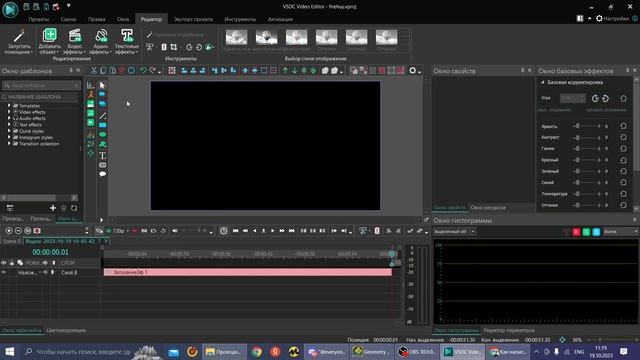Collapse the Базовая корректировка section
This screenshot has width=640, height=360.
(543, 82)
